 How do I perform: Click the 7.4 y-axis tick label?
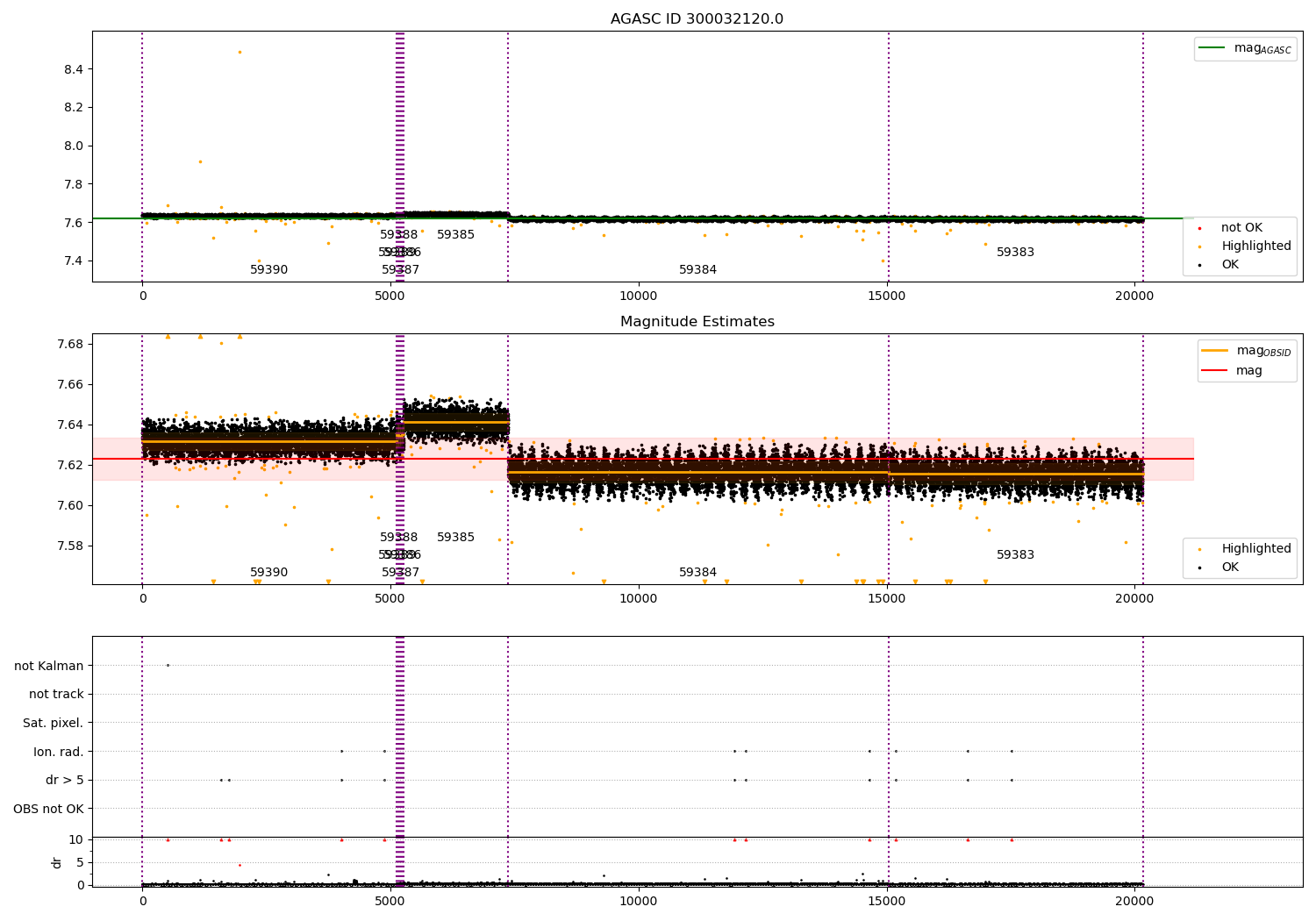click(74, 261)
